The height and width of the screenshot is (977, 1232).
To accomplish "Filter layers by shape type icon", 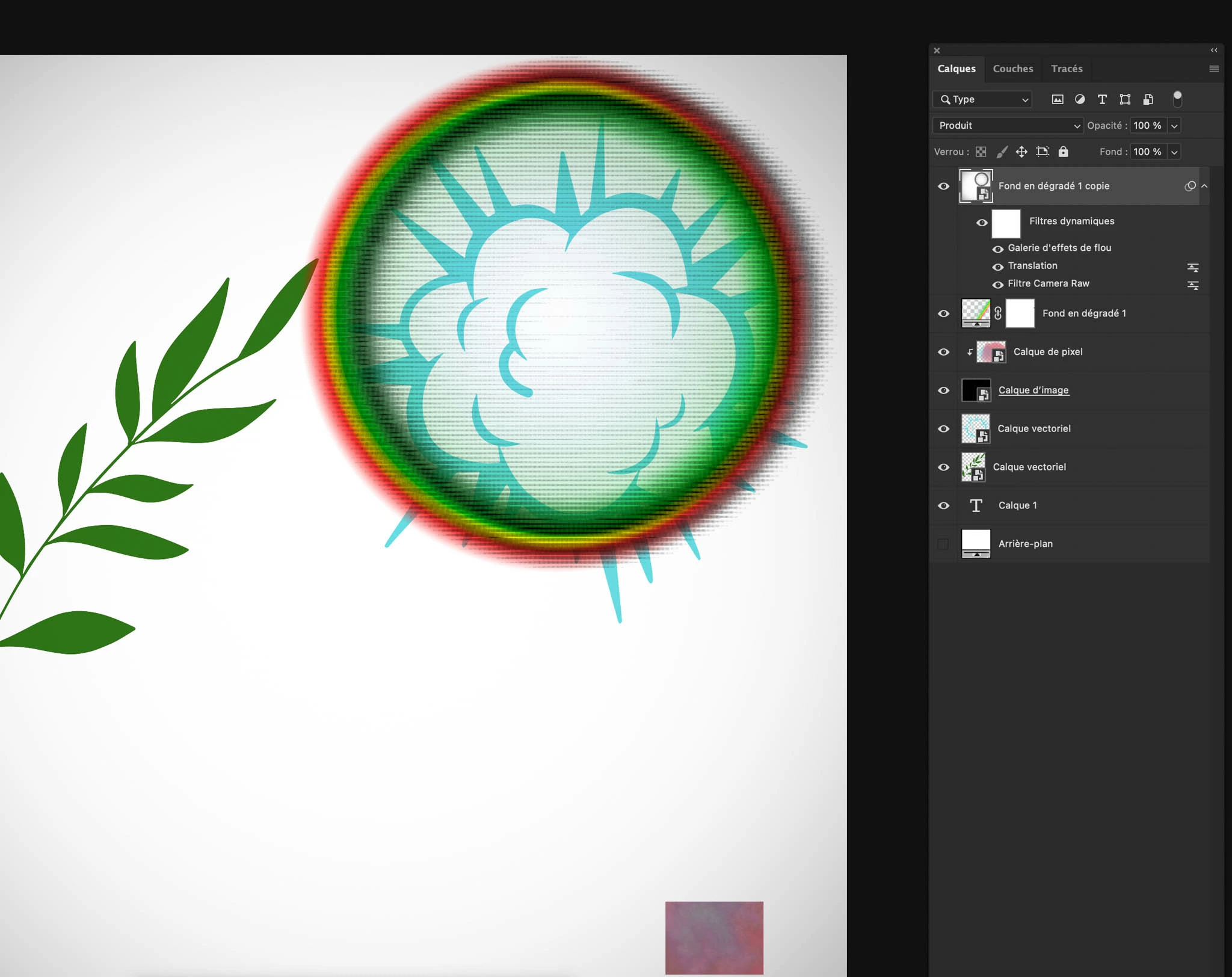I will coord(1125,99).
